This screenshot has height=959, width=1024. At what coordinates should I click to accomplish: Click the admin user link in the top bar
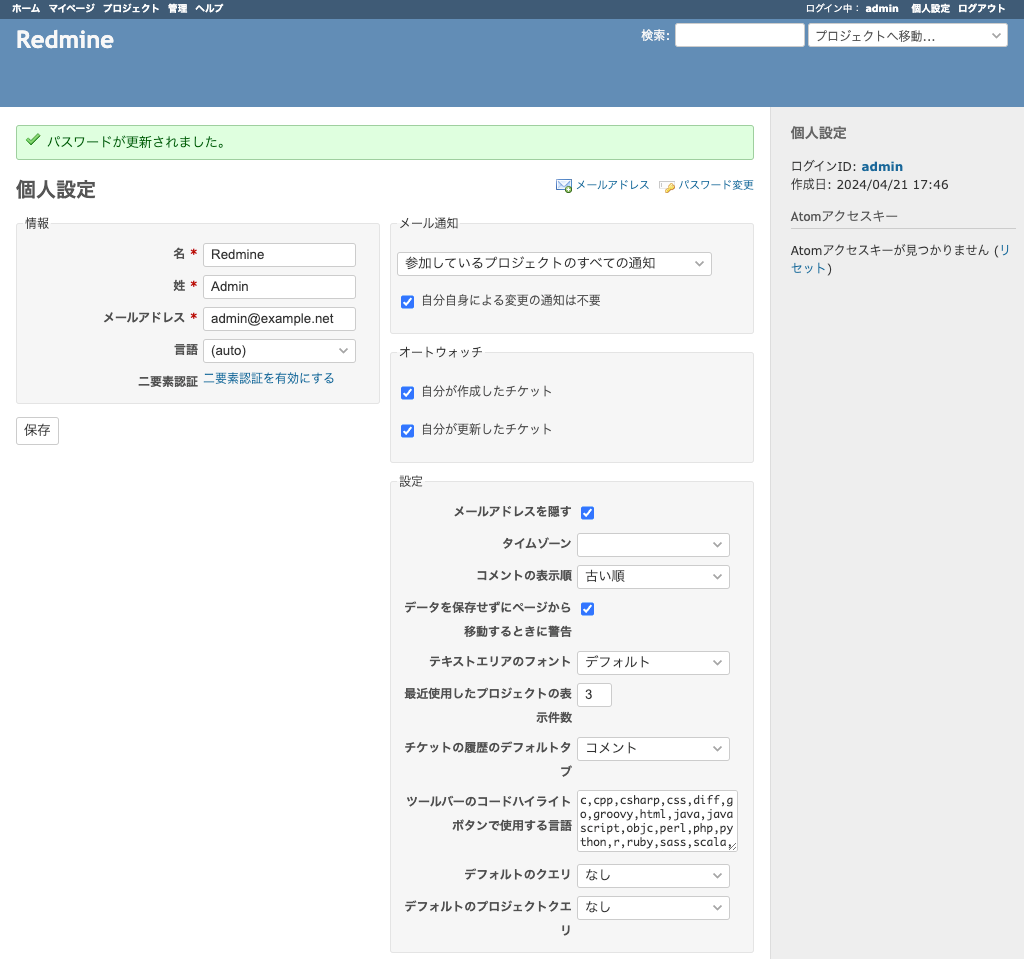[x=882, y=8]
